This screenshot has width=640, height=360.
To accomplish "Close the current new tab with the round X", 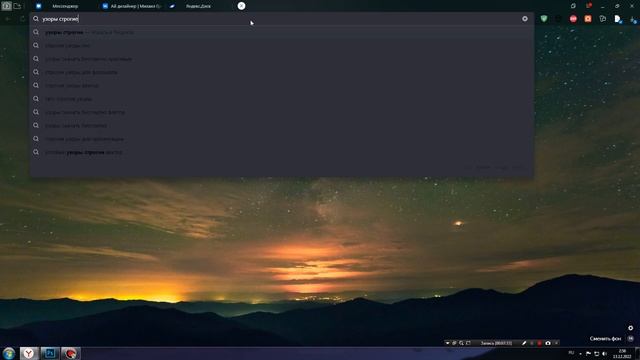I will tap(241, 6).
